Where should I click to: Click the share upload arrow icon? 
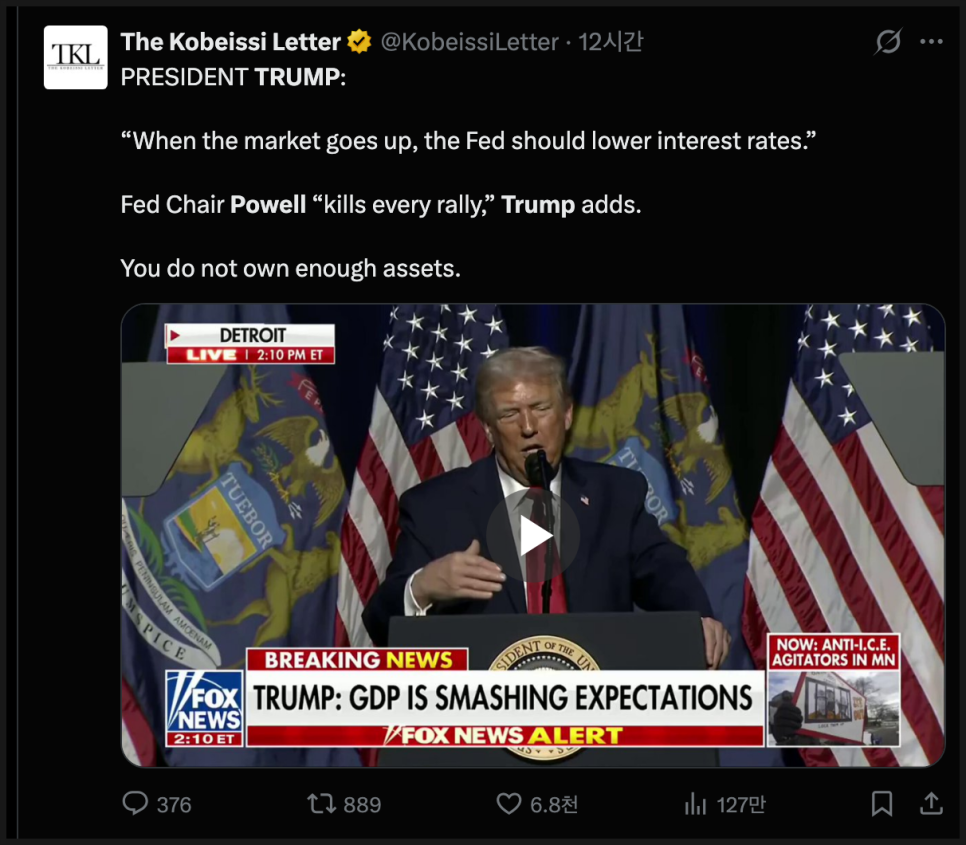[930, 803]
